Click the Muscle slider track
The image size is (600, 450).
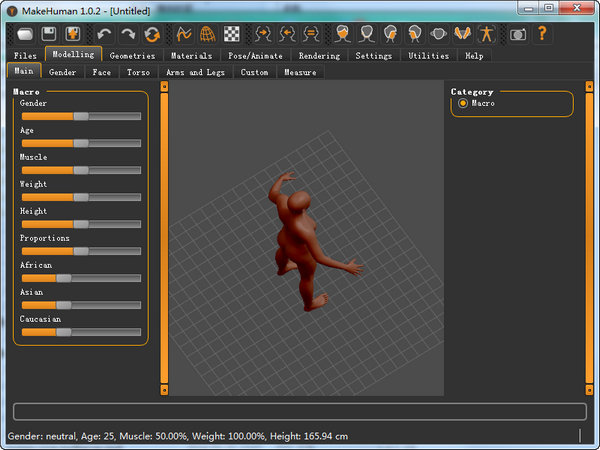tap(110, 170)
